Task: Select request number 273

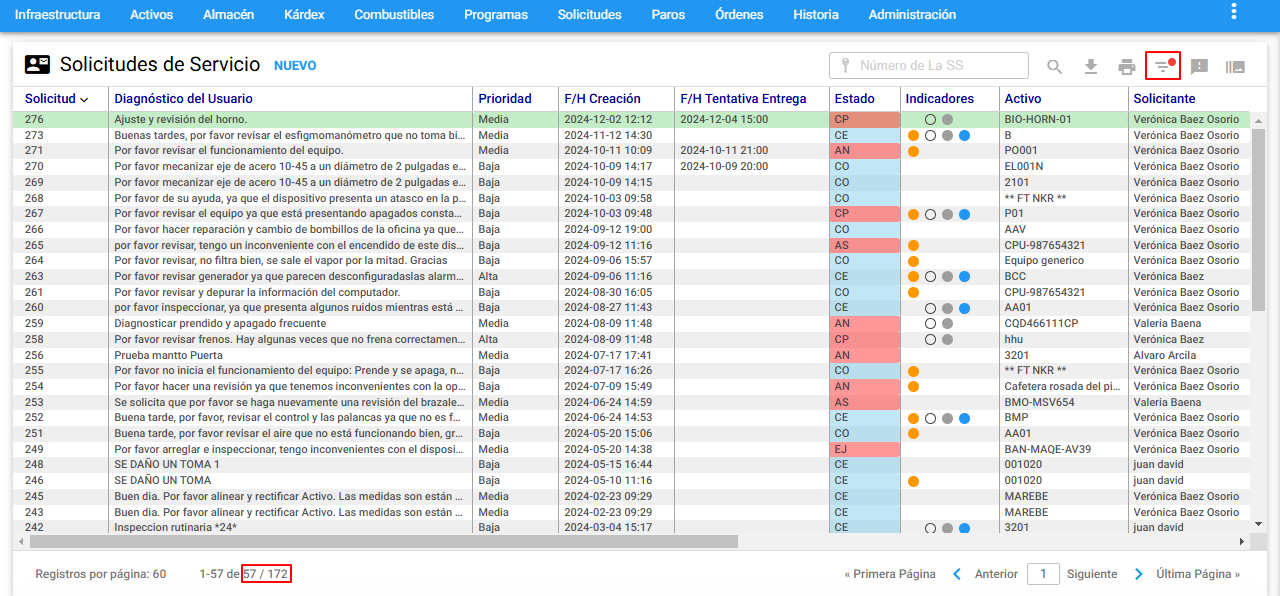Action: (x=34, y=135)
